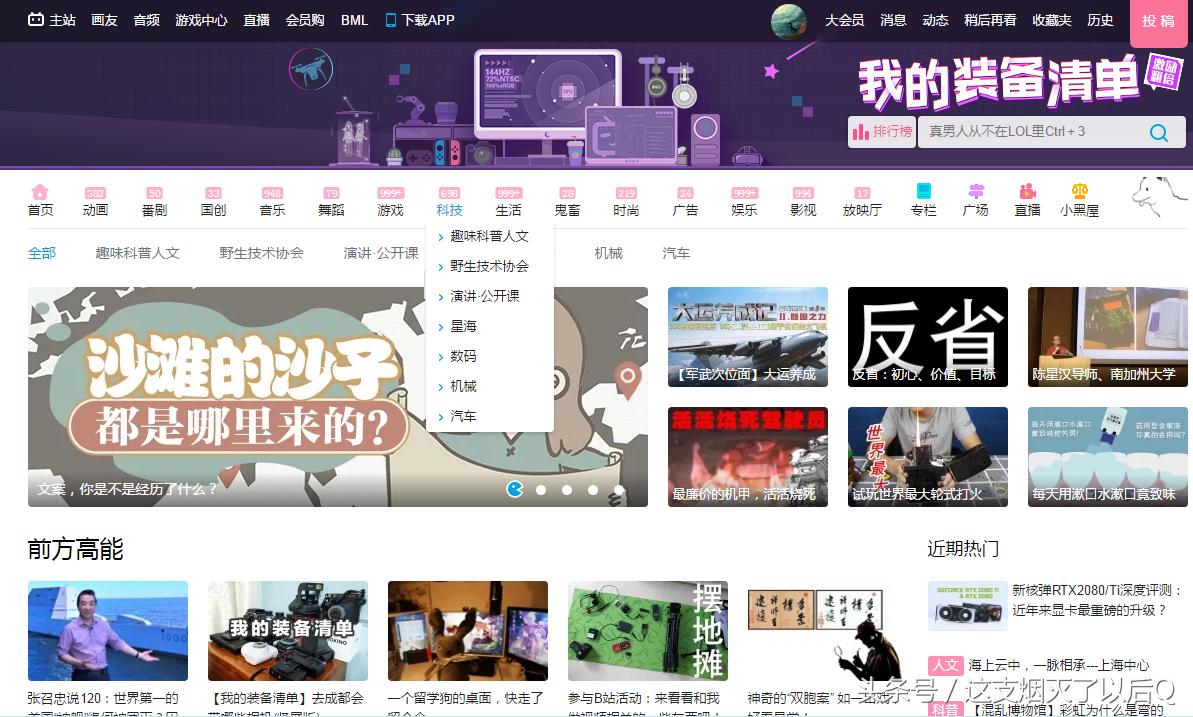
Task: Select the third carousel pagination dot
Action: [x=567, y=490]
